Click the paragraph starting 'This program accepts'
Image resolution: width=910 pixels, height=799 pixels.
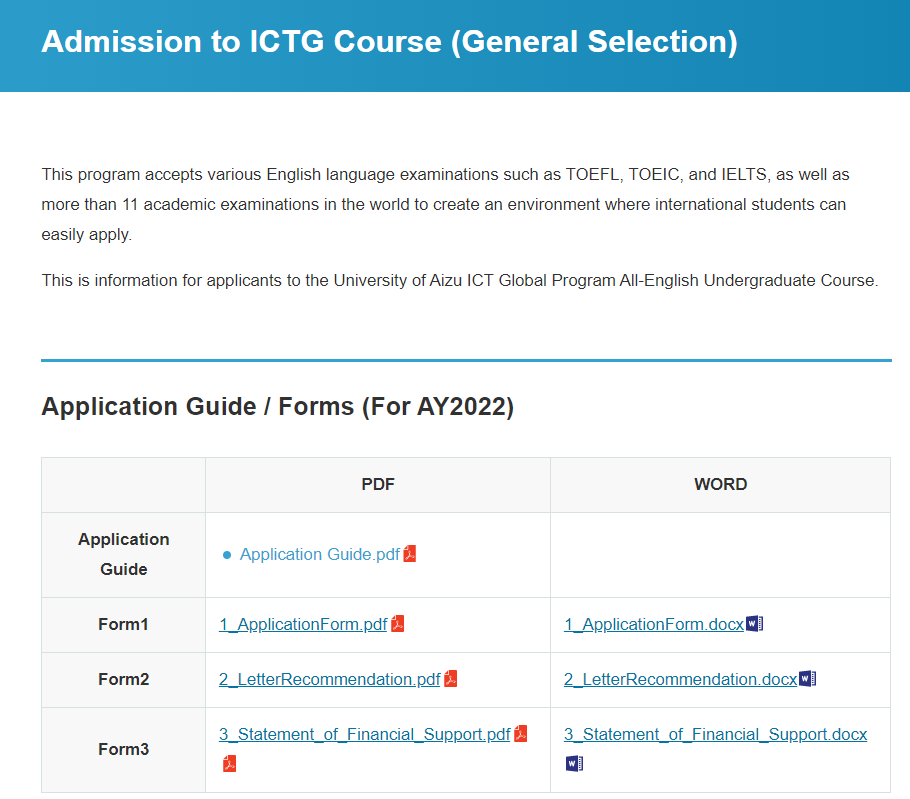click(x=445, y=204)
